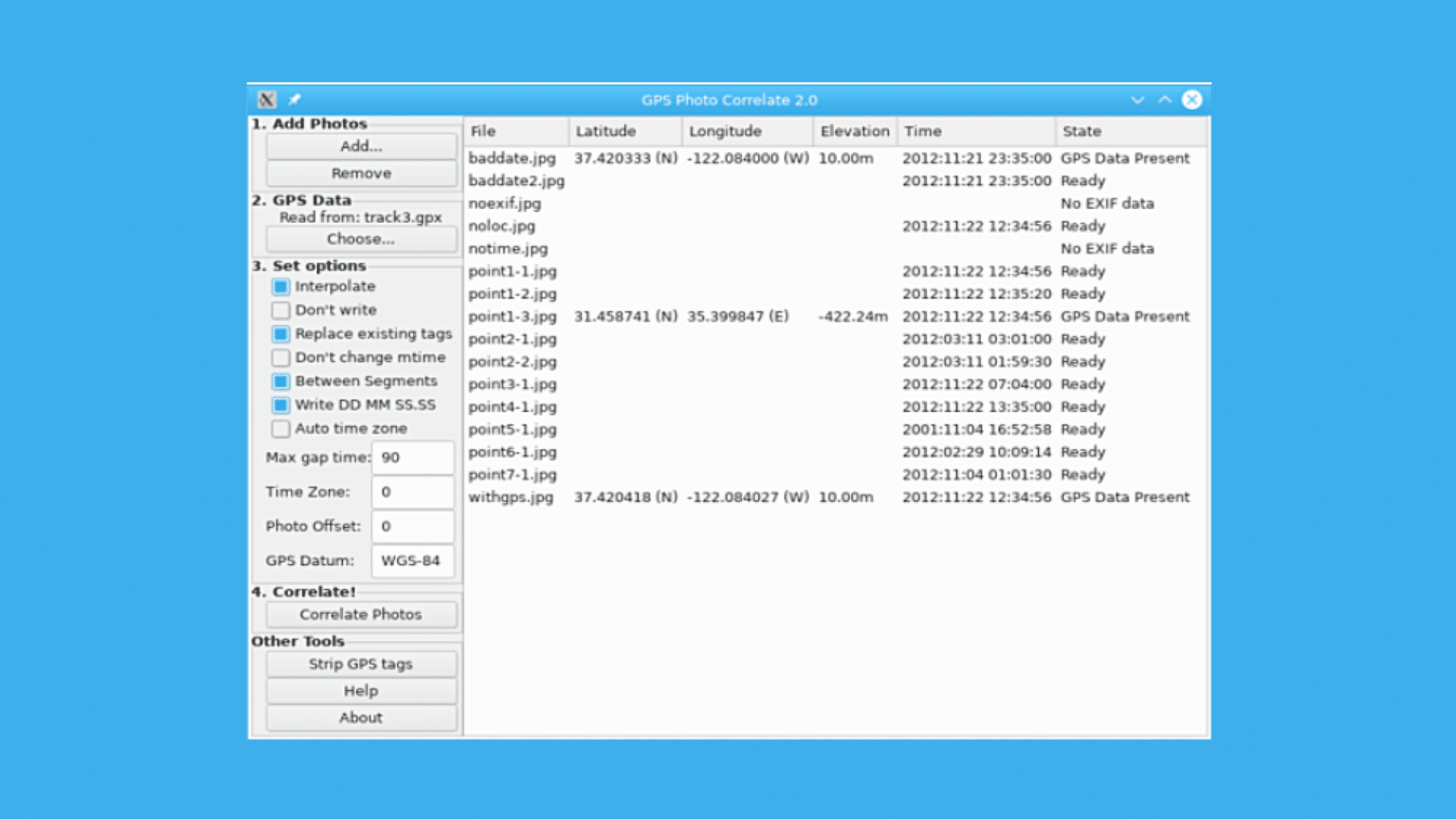This screenshot has height=819, width=1456.
Task: Click the point7-1.jpg file name
Action: (x=513, y=475)
